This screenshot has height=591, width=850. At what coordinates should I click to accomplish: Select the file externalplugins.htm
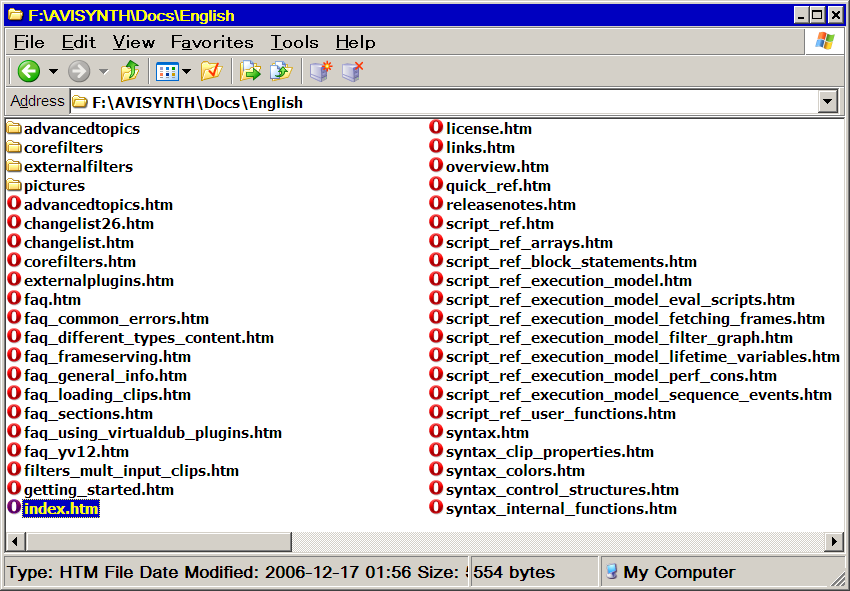99,280
